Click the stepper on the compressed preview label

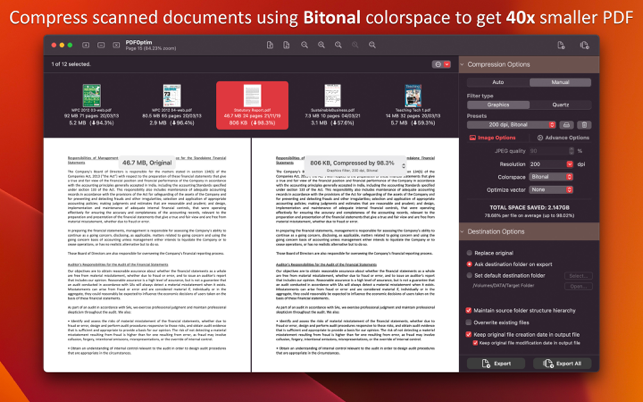[x=404, y=166]
